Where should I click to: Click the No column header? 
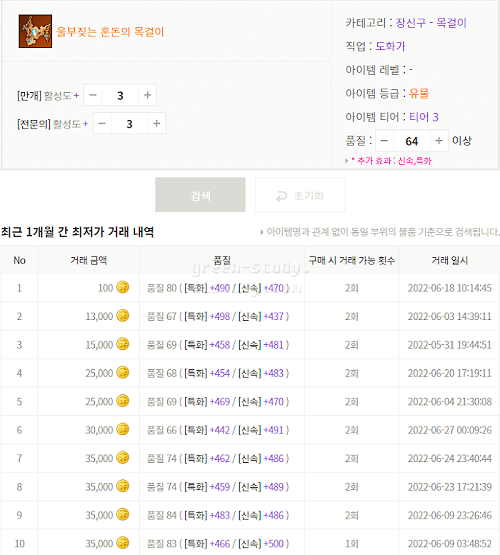(x=19, y=260)
